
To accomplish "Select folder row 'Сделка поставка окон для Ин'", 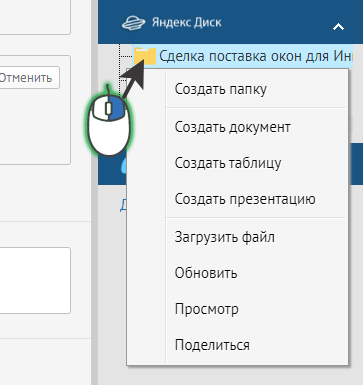I will click(242, 56).
